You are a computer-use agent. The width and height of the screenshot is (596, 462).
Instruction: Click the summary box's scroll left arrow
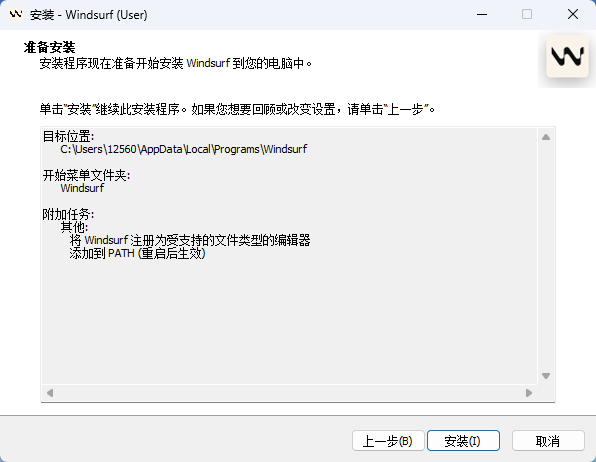click(50, 392)
